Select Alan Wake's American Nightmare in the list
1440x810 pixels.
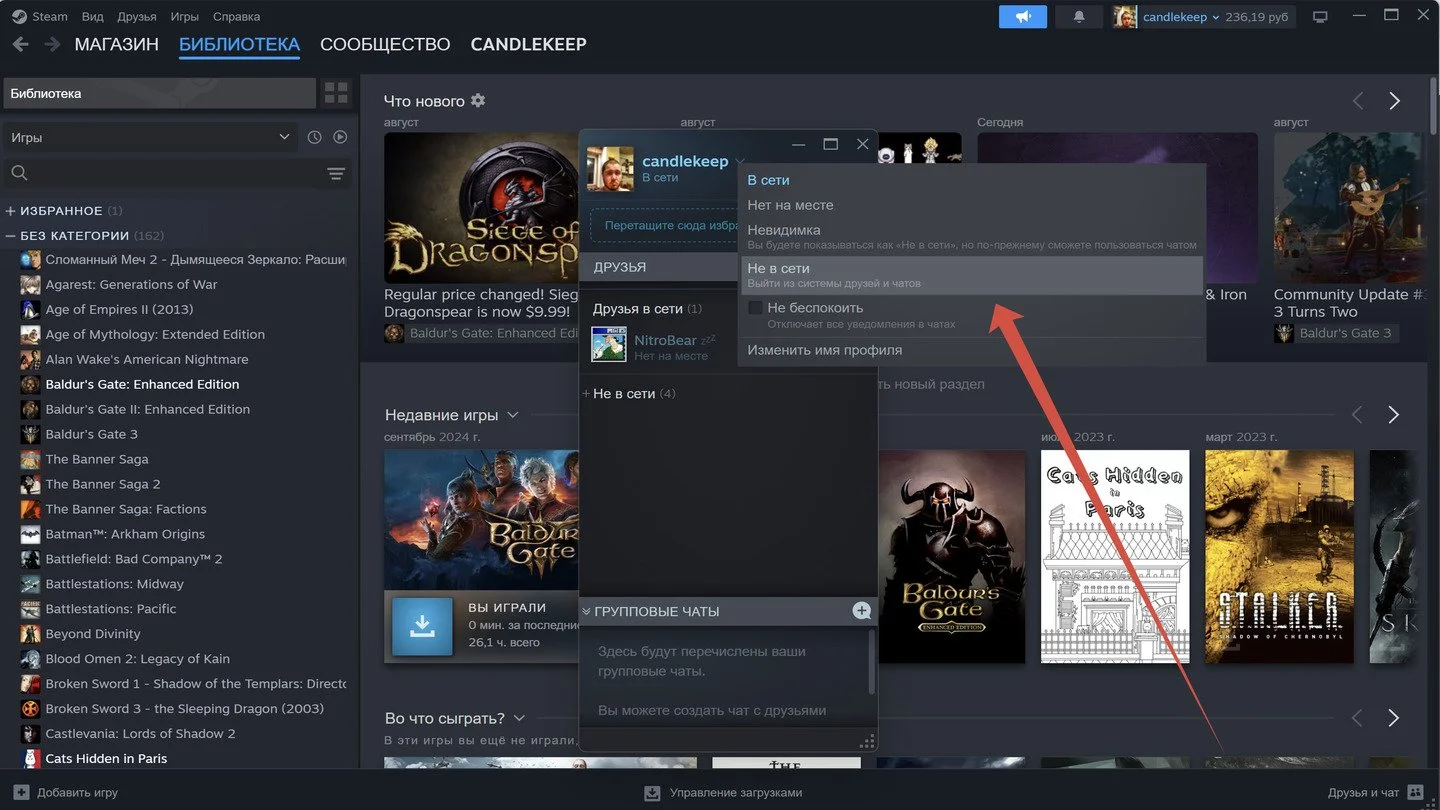pos(146,359)
